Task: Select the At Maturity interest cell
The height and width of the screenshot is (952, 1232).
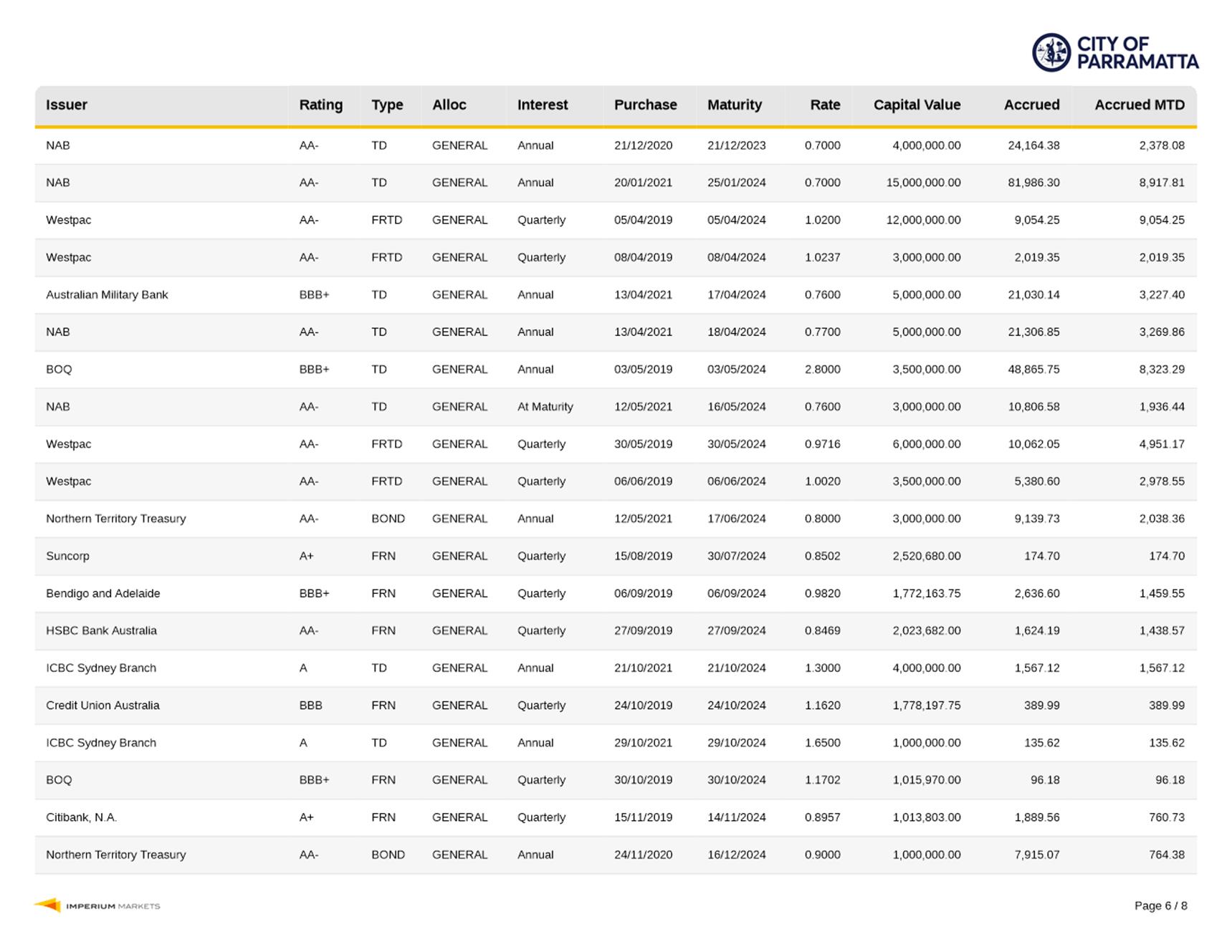Action: click(545, 407)
